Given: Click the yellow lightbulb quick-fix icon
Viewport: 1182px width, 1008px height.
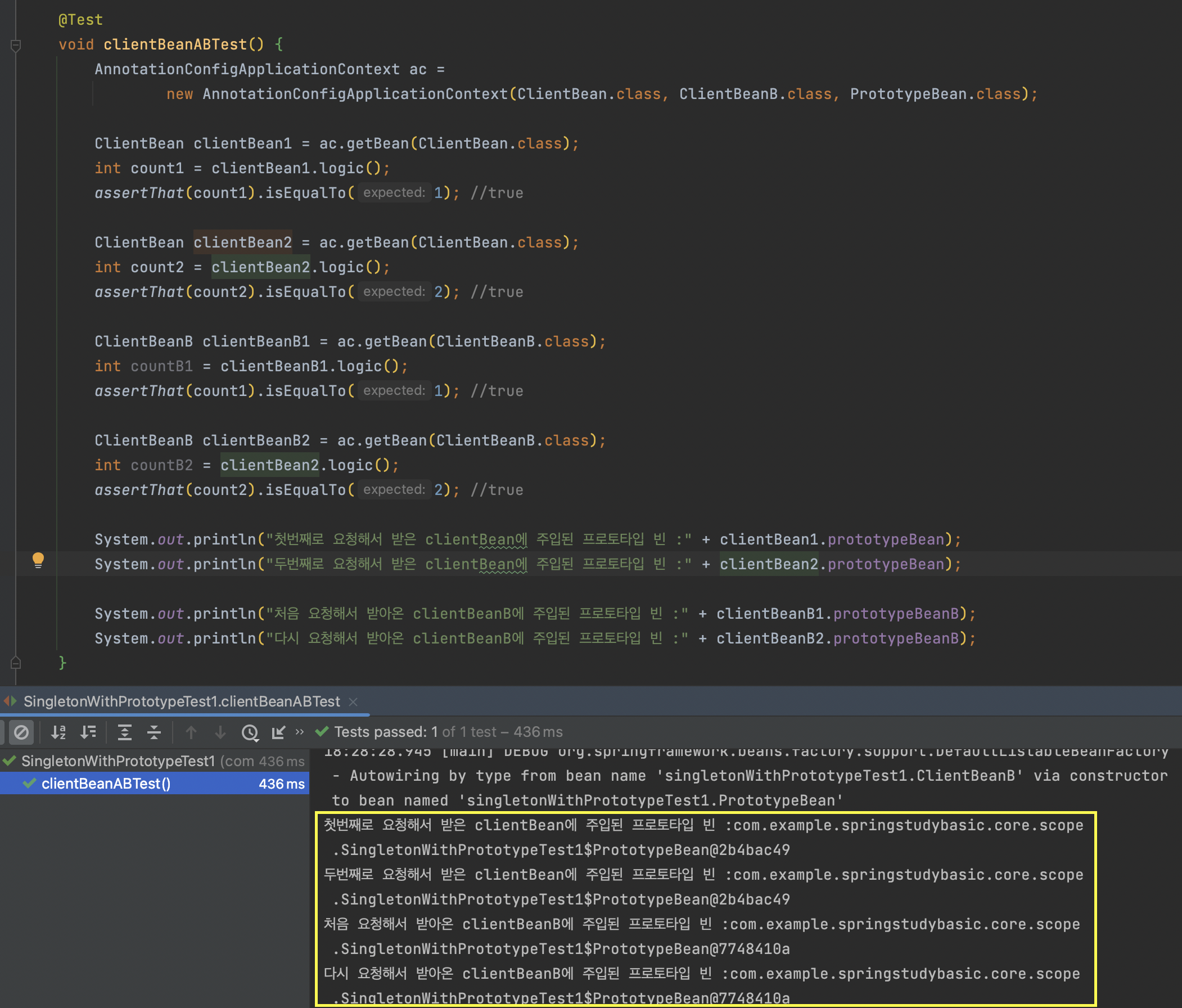Looking at the screenshot, I should (x=38, y=559).
